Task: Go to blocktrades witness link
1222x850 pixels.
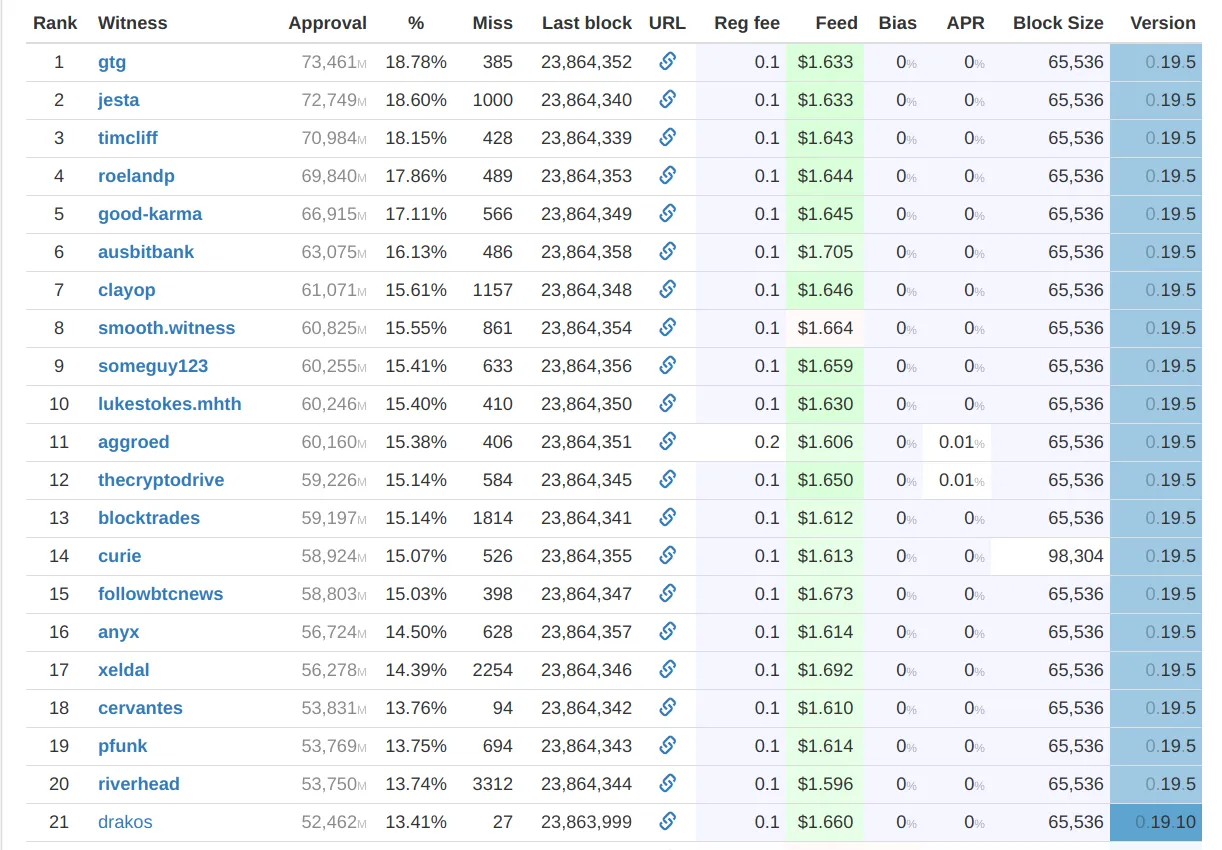Action: pyautogui.click(x=149, y=518)
